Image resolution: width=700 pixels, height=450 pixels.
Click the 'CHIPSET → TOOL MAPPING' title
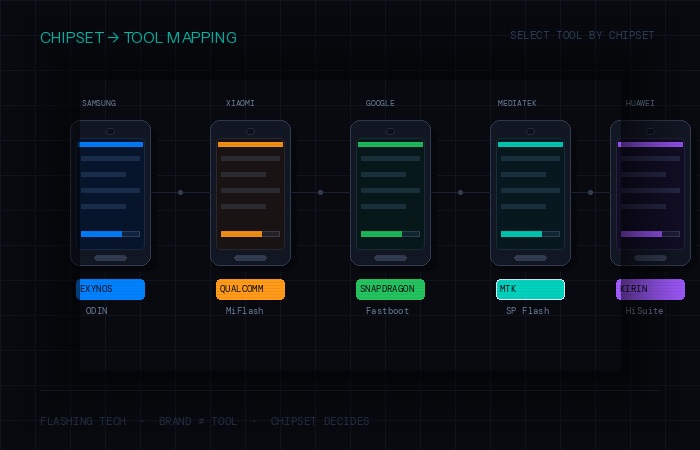[x=138, y=38]
